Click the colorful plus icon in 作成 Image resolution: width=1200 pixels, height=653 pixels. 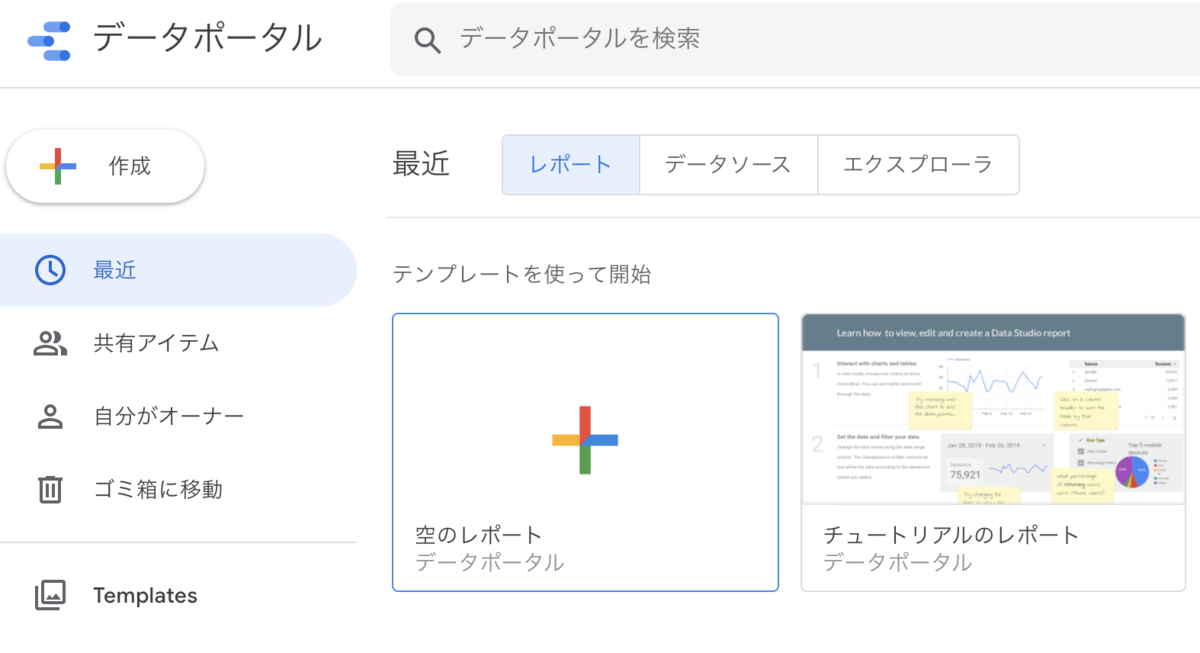(x=58, y=166)
